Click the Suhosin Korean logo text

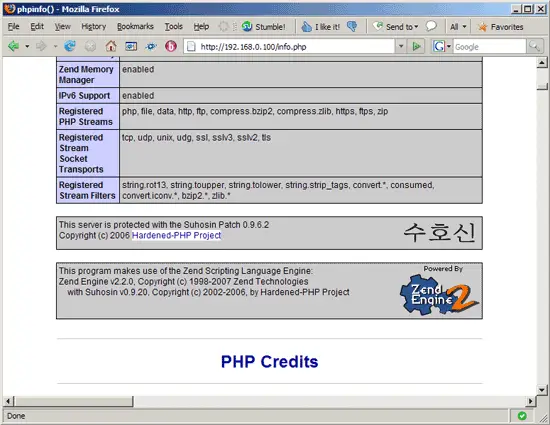click(x=440, y=232)
